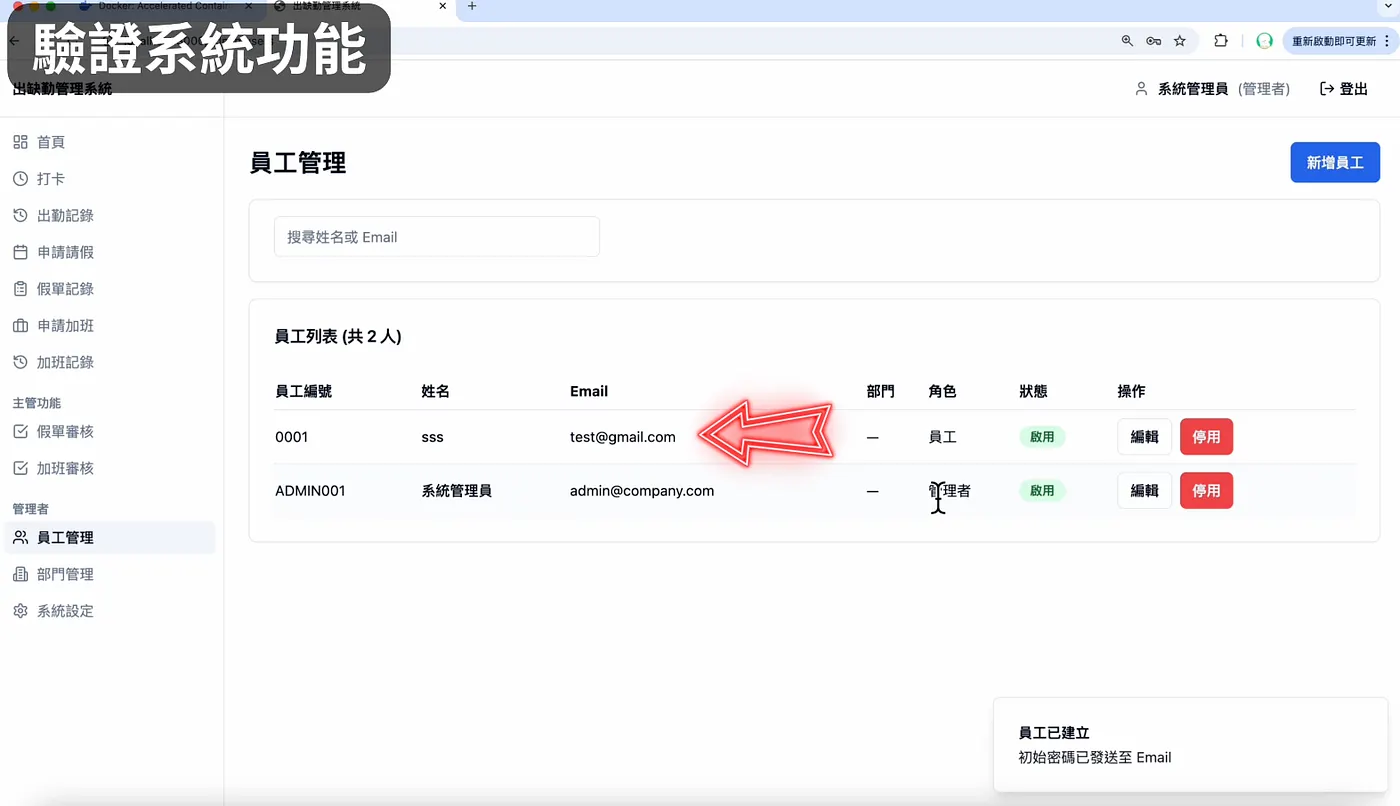The image size is (1400, 806).
Task: Click browser bookmark star icon
Action: (1180, 41)
